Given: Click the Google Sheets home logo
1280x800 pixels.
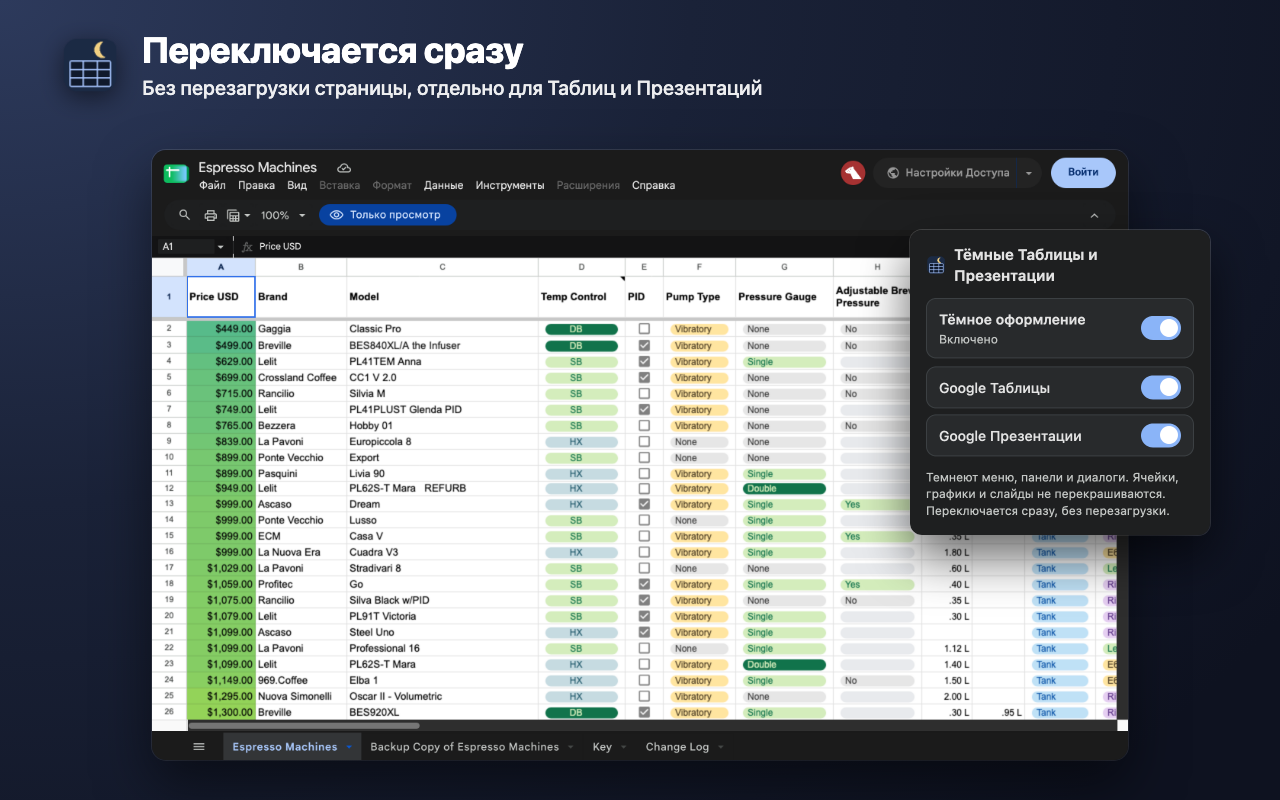Looking at the screenshot, I should tap(176, 173).
